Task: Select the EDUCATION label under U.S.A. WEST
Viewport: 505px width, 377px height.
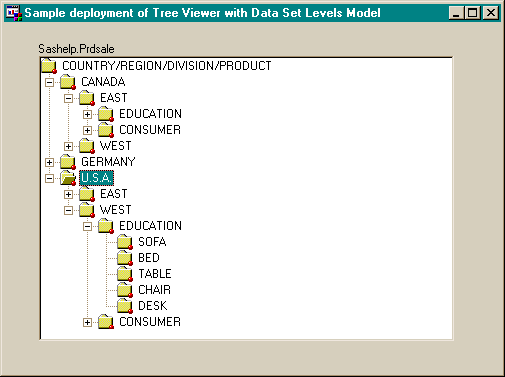Action: pos(150,226)
